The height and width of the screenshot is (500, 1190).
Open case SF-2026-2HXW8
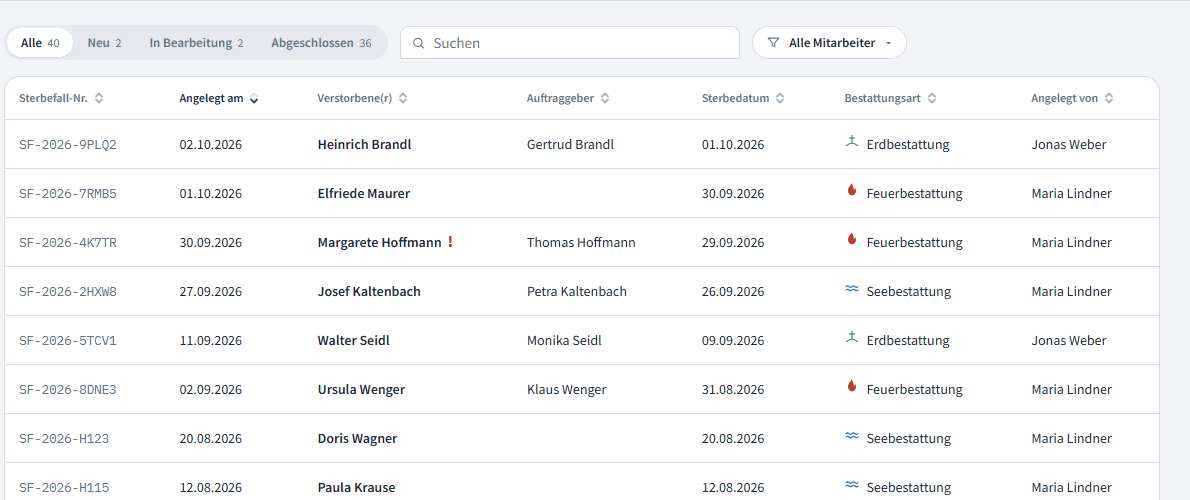pos(68,291)
